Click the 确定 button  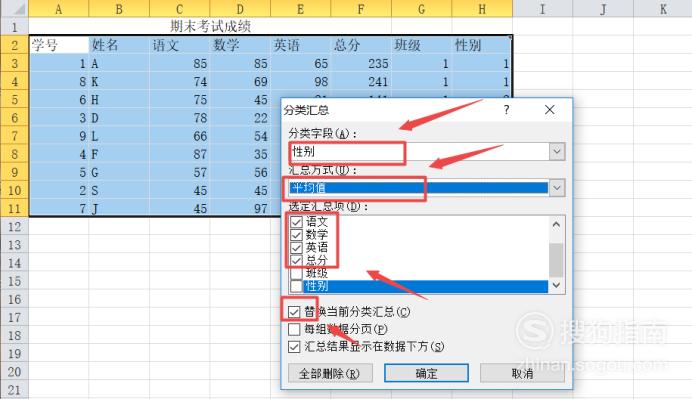tap(426, 373)
